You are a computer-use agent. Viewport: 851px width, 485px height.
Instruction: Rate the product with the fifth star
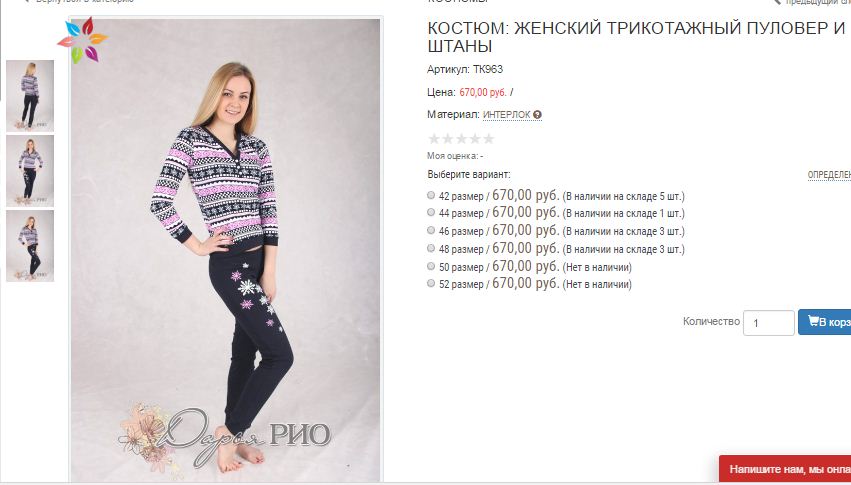[488, 139]
